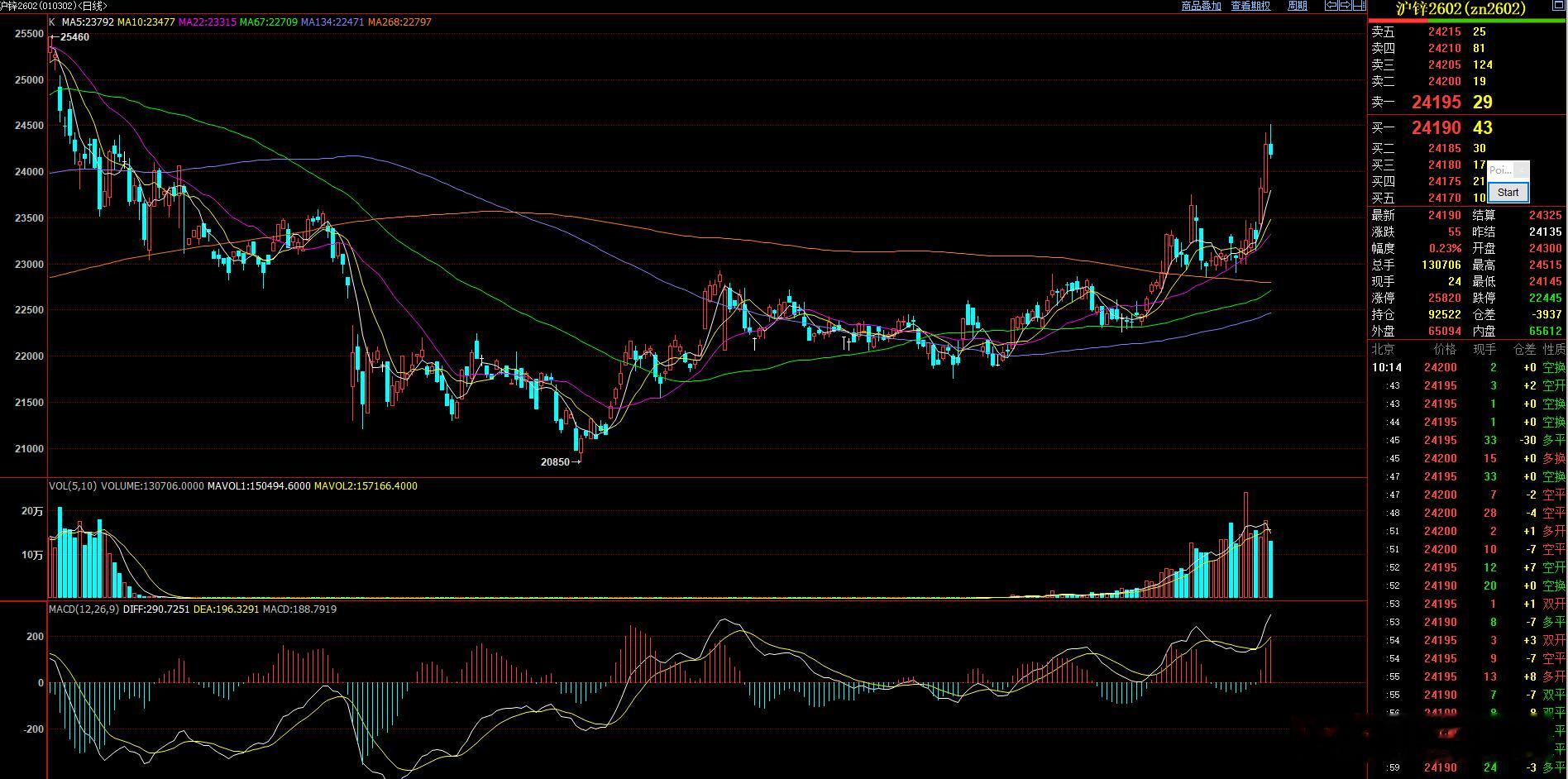Click the 最高 value 24515
The image size is (1568, 779).
[1546, 265]
